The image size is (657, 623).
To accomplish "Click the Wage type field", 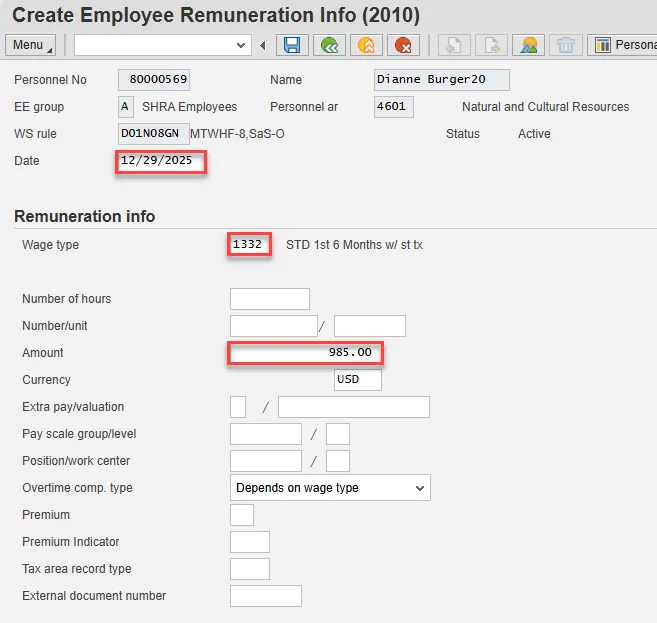I will coord(249,245).
